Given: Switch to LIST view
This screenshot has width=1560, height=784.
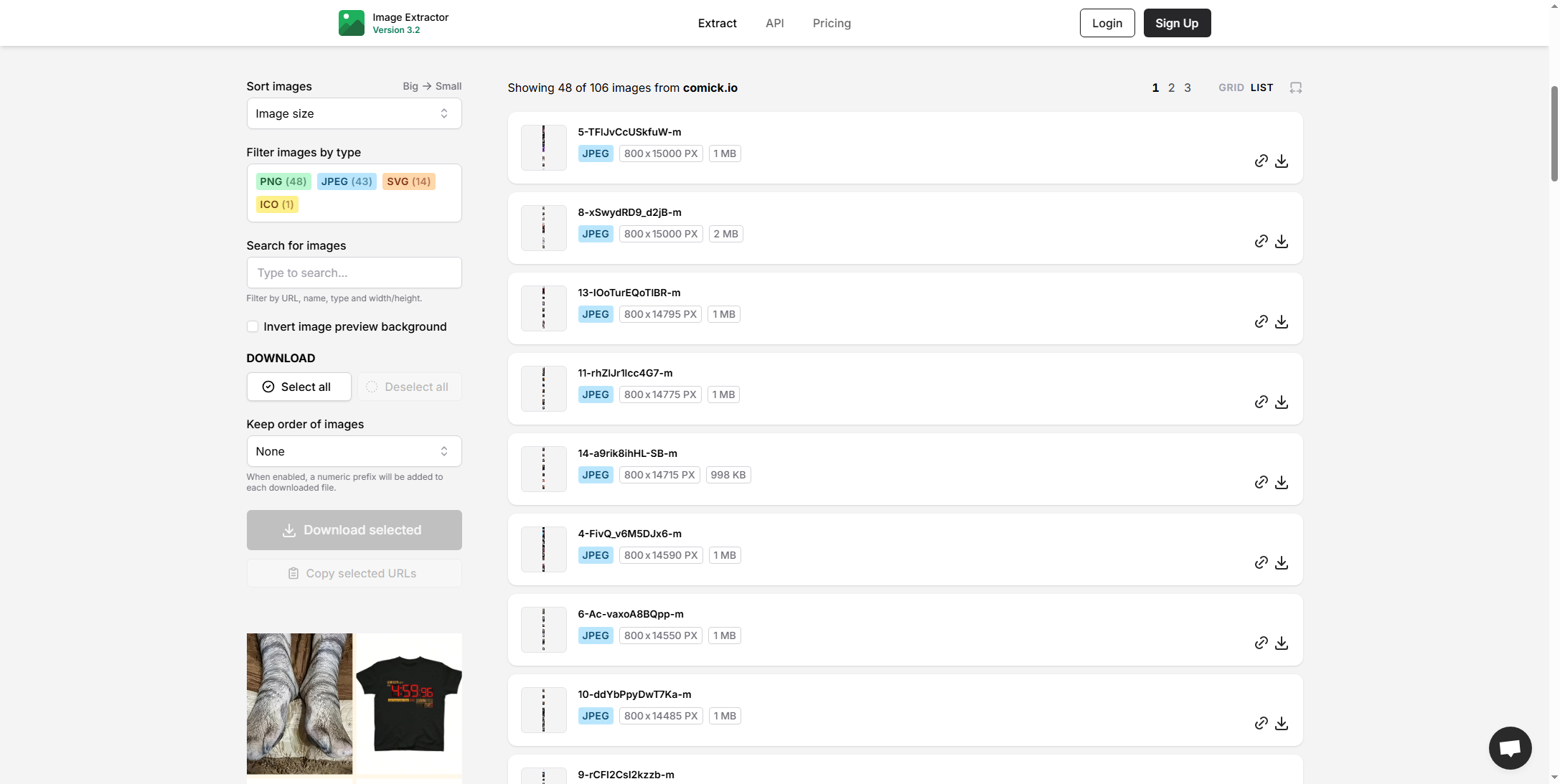Looking at the screenshot, I should click(x=1261, y=88).
